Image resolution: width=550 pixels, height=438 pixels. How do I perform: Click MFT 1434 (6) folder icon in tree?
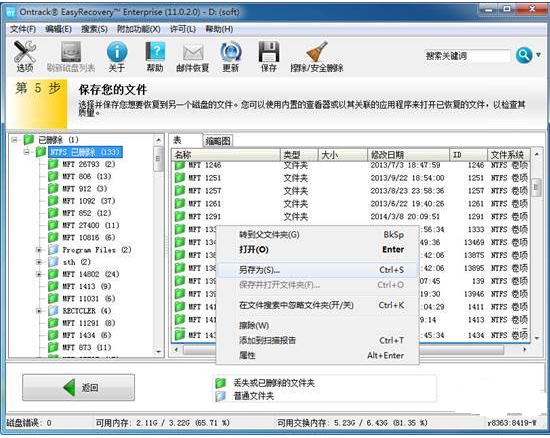53,335
